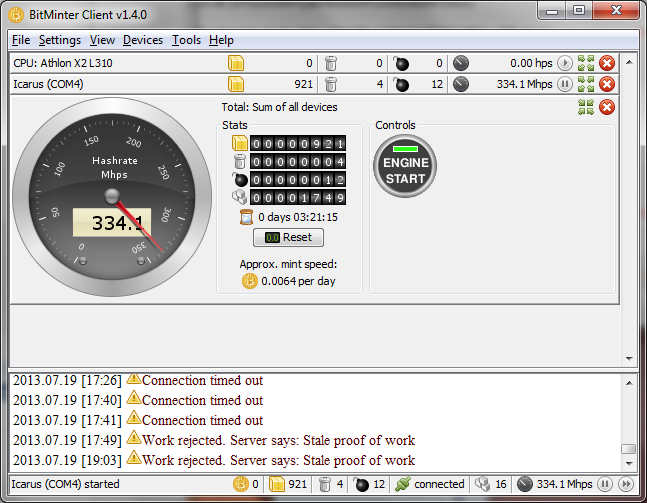
Task: Open the Devices menu
Action: tap(143, 40)
